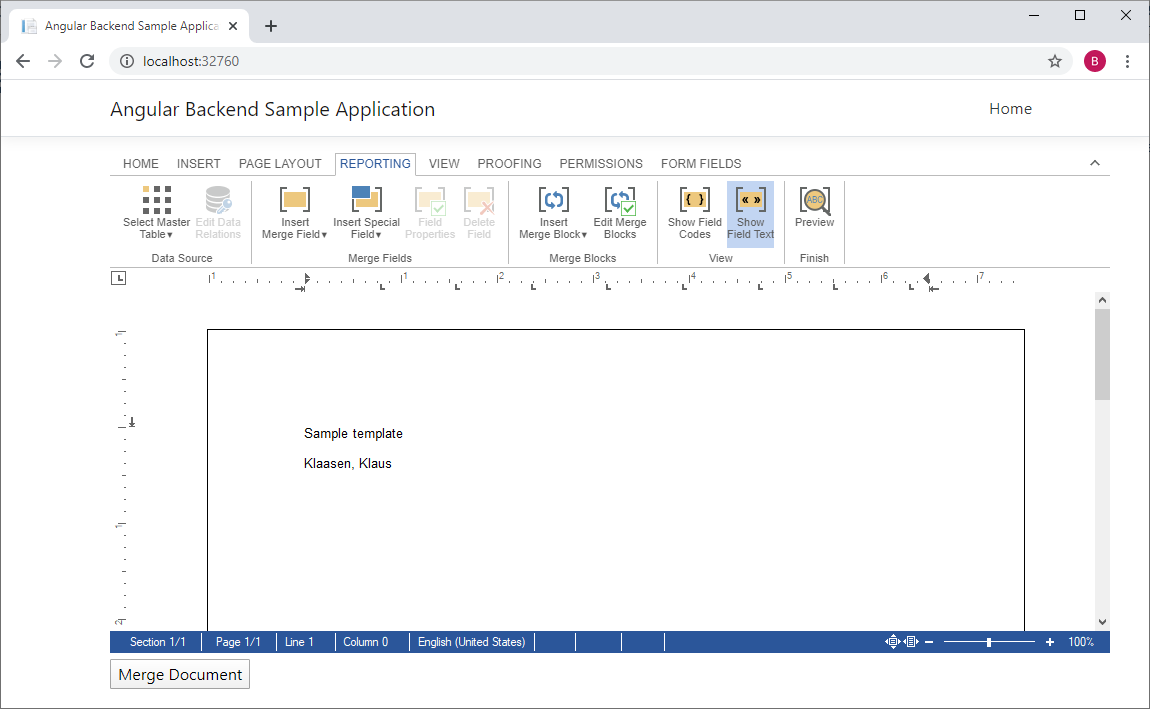Open the Home link in header

click(x=1010, y=109)
